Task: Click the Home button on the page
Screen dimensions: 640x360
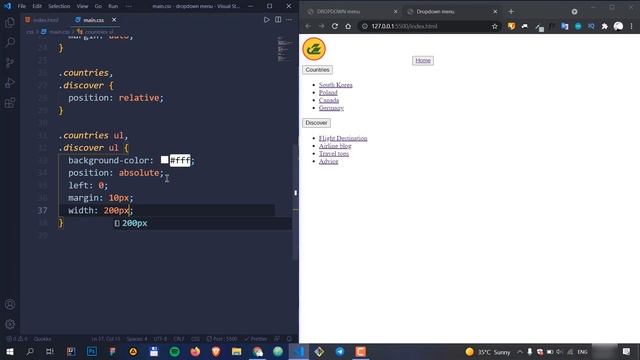Action: 423,60
